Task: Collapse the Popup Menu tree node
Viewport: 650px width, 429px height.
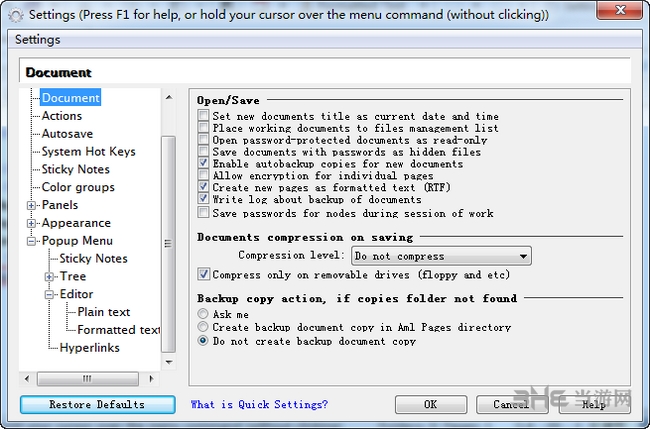Action: 31,241
